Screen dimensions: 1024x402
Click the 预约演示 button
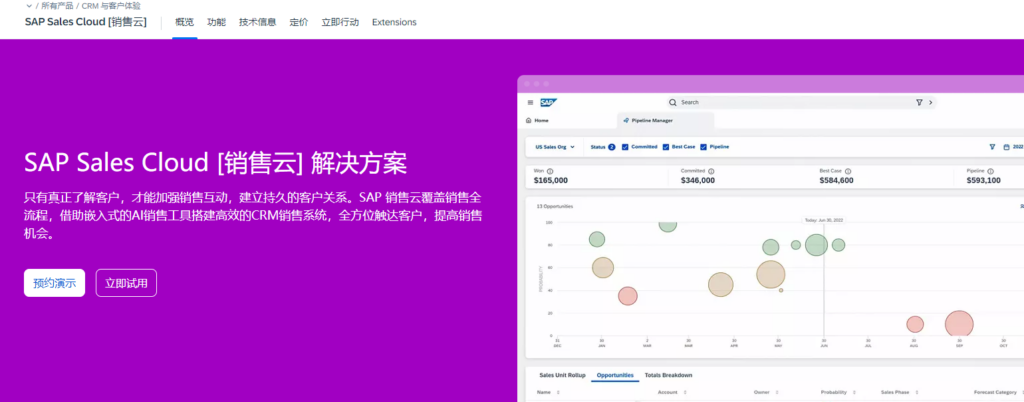click(x=54, y=283)
